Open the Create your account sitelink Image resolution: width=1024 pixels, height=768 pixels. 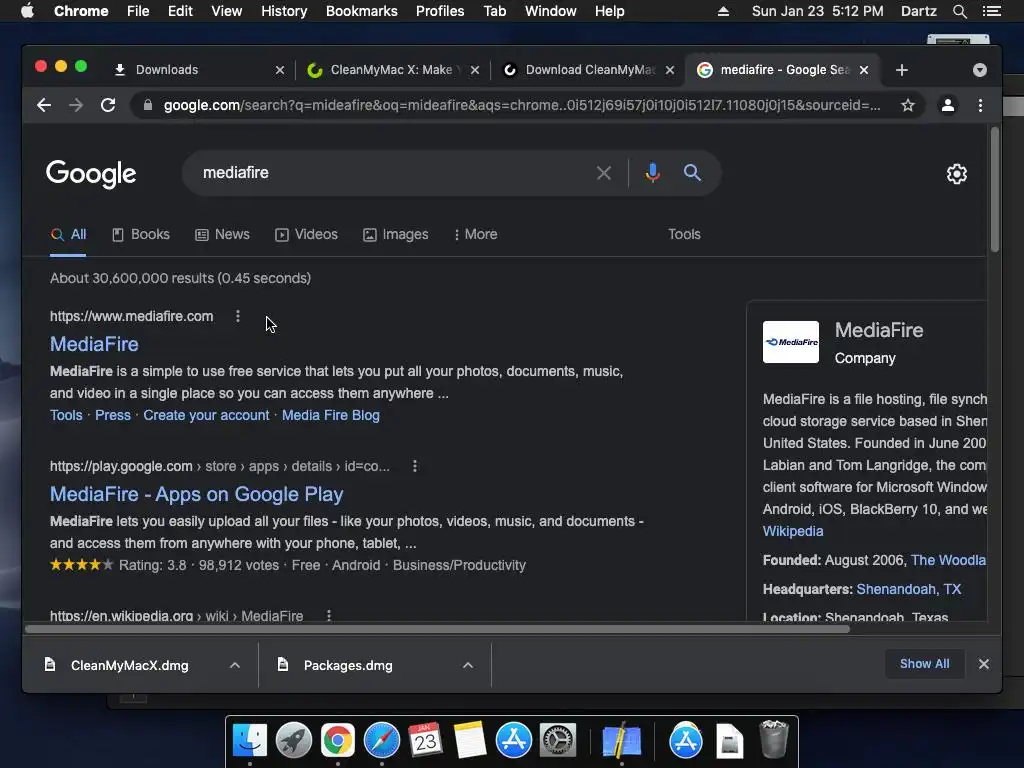(x=206, y=415)
